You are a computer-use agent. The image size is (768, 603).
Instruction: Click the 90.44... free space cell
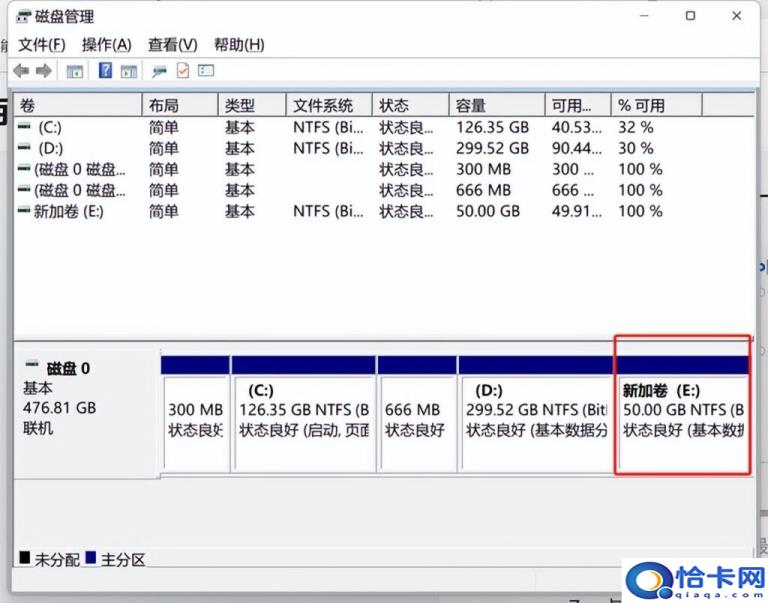[576, 148]
